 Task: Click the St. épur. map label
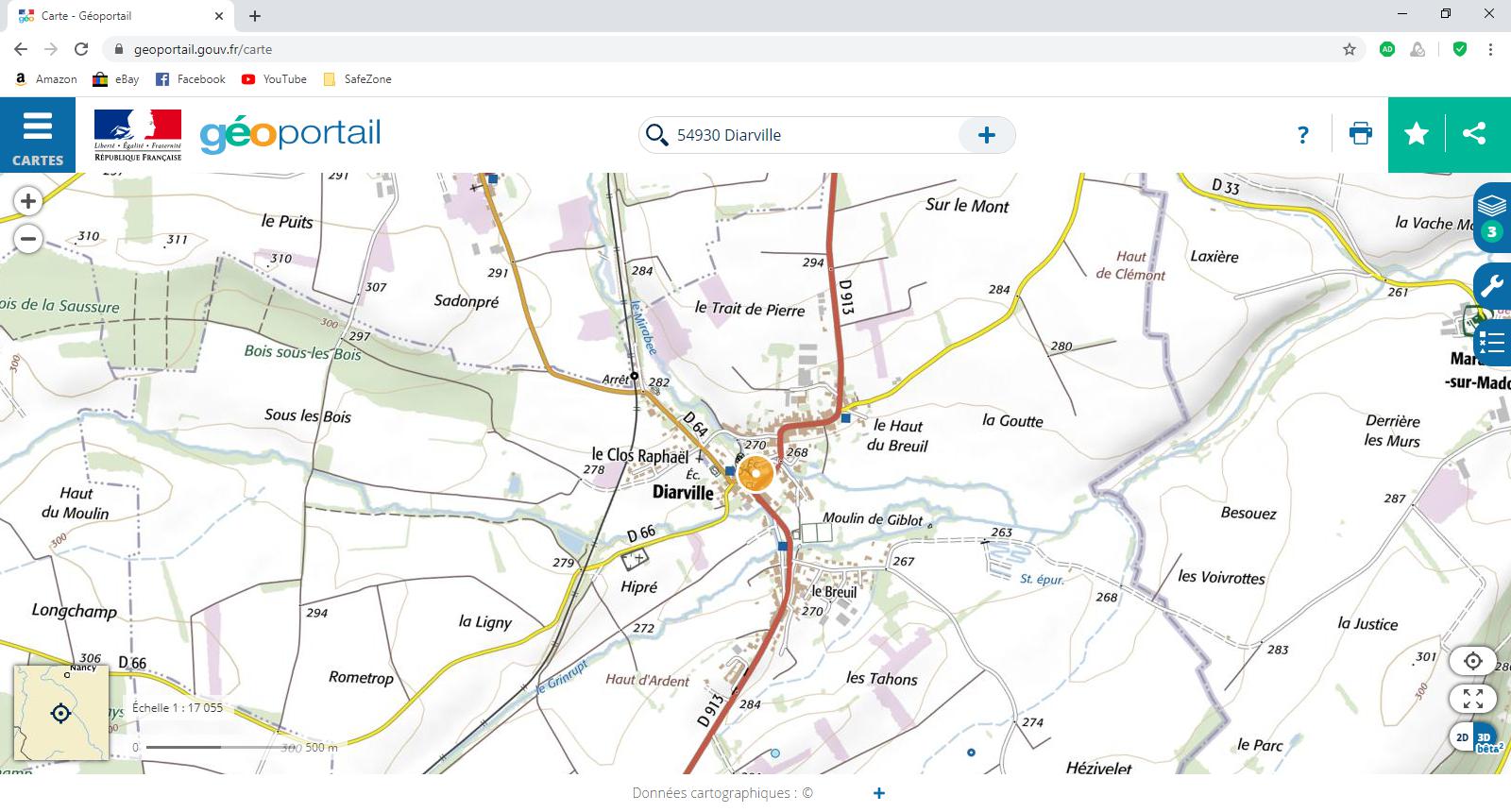coord(1042,579)
